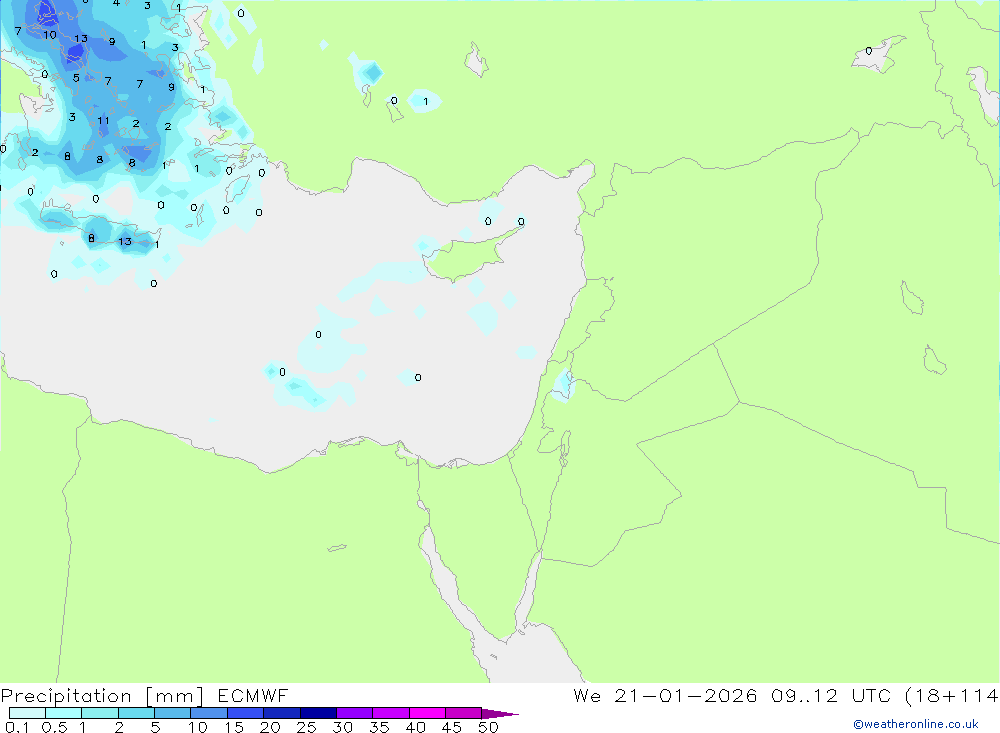The height and width of the screenshot is (733, 1000).
Task: Select the 25–30 mm navy legend swatch
Action: pos(318,713)
